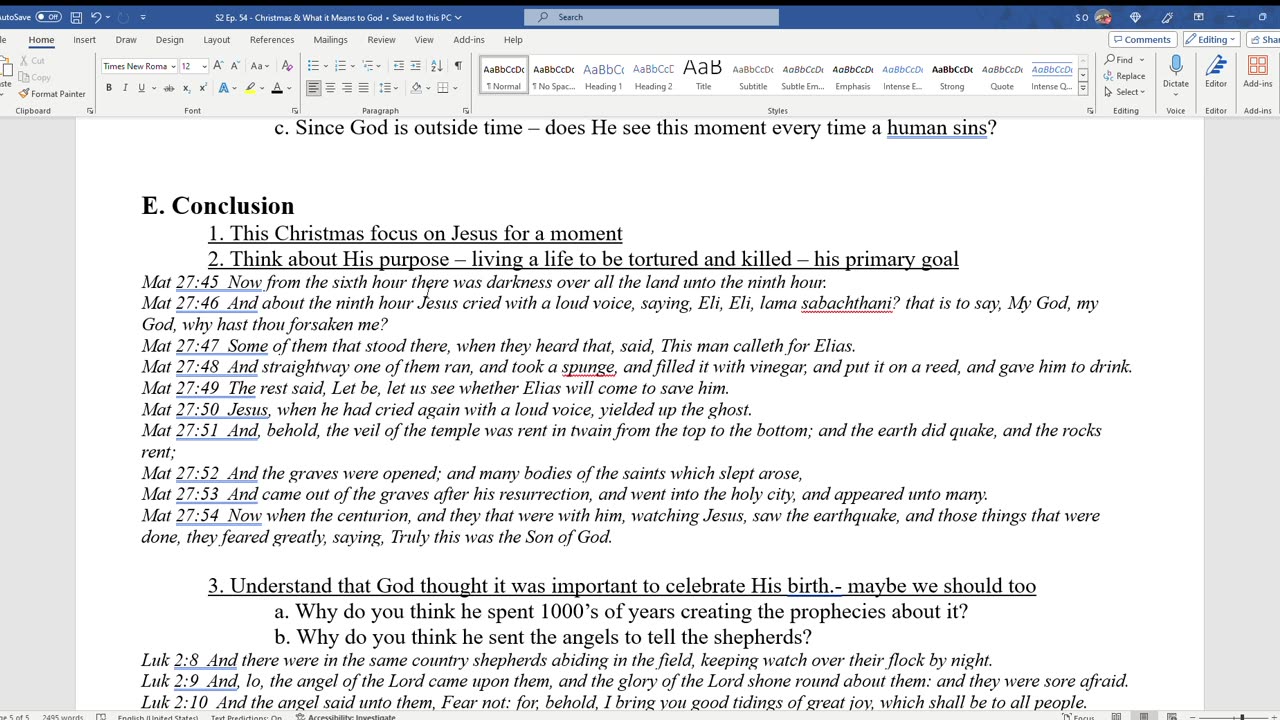Viewport: 1280px width, 720px height.
Task: Open line and paragraph spacing options
Action: pos(387,88)
